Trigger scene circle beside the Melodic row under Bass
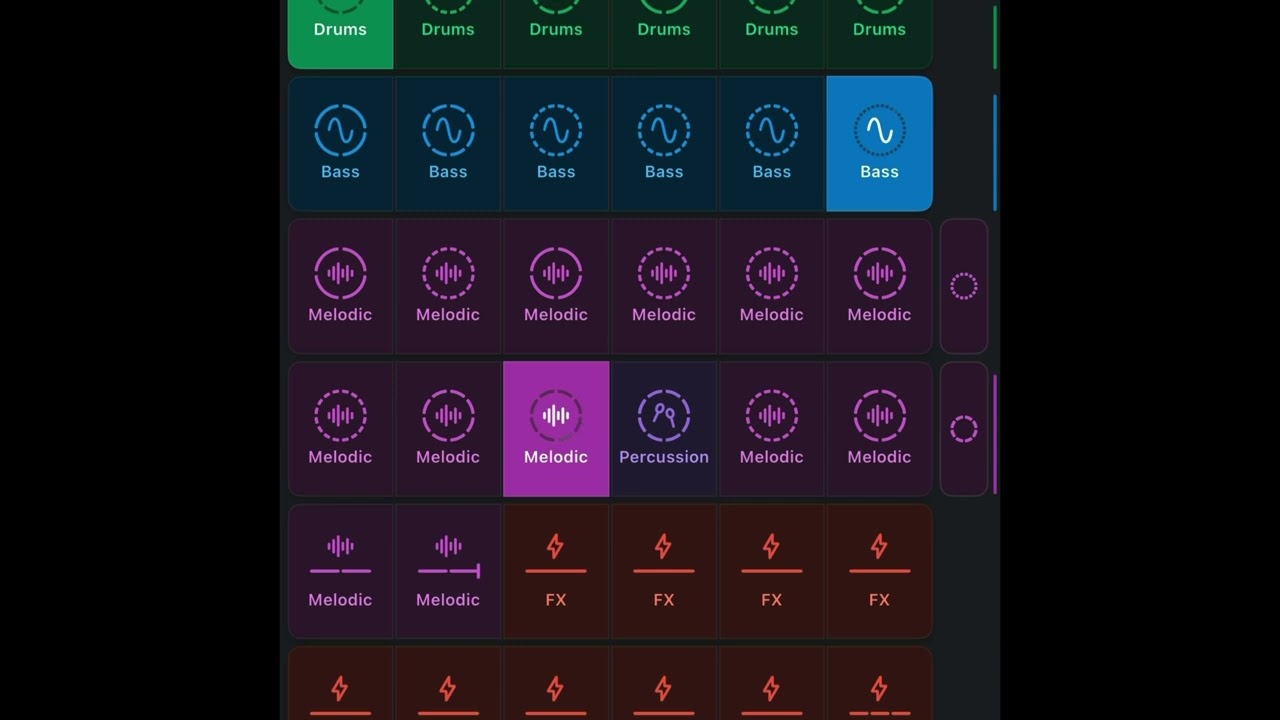 coord(964,287)
